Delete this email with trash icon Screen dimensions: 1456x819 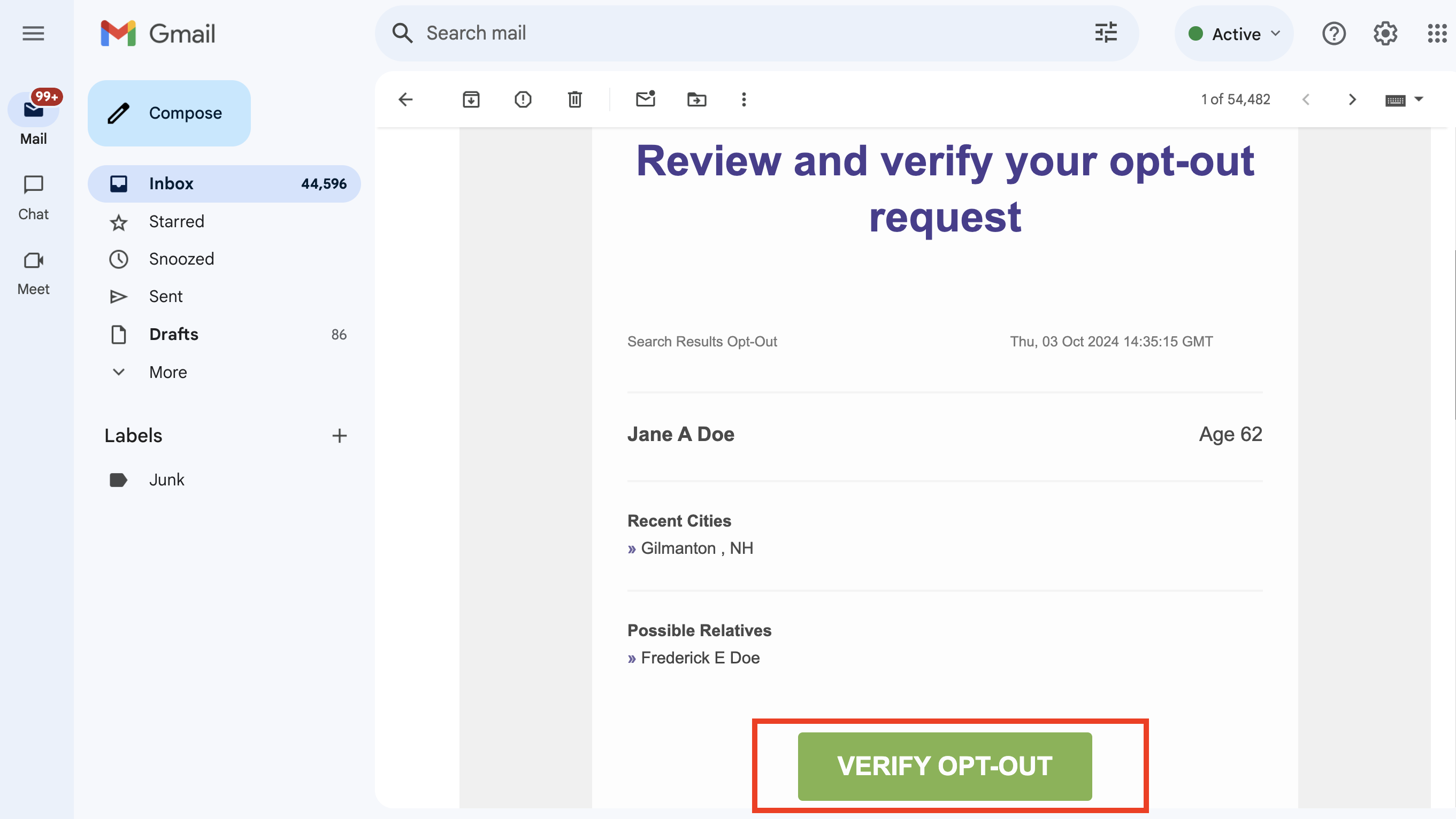(575, 99)
